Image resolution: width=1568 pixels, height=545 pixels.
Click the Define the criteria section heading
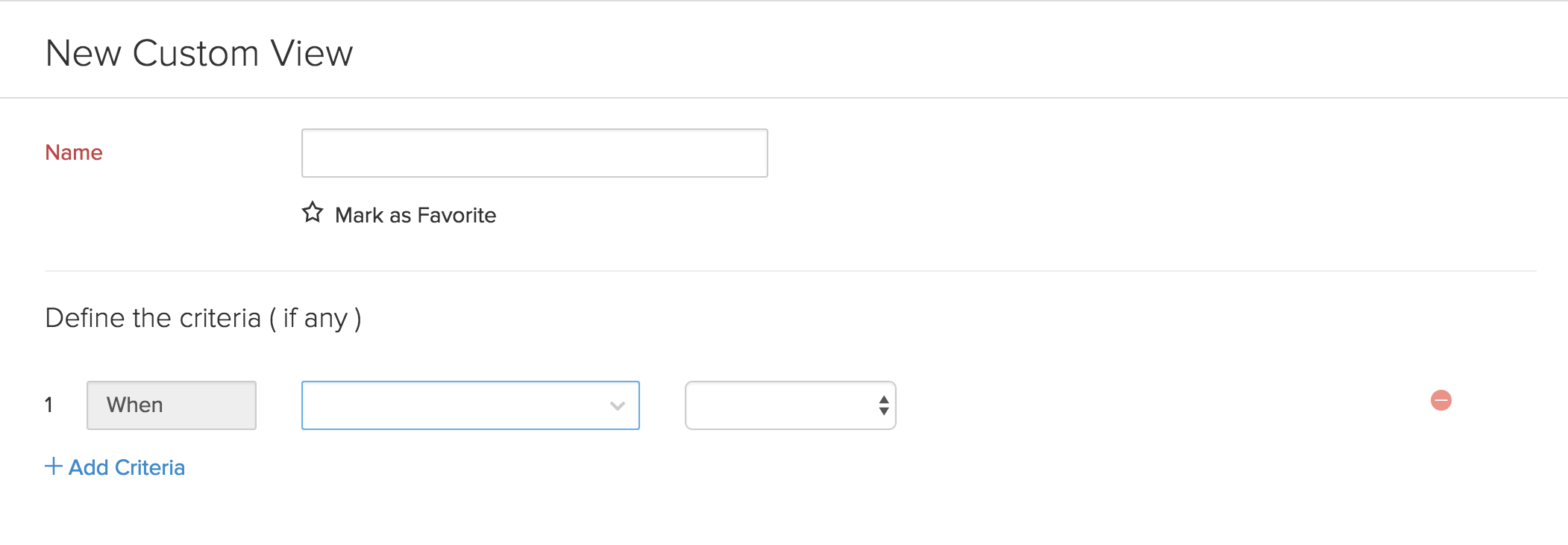pyautogui.click(x=203, y=317)
